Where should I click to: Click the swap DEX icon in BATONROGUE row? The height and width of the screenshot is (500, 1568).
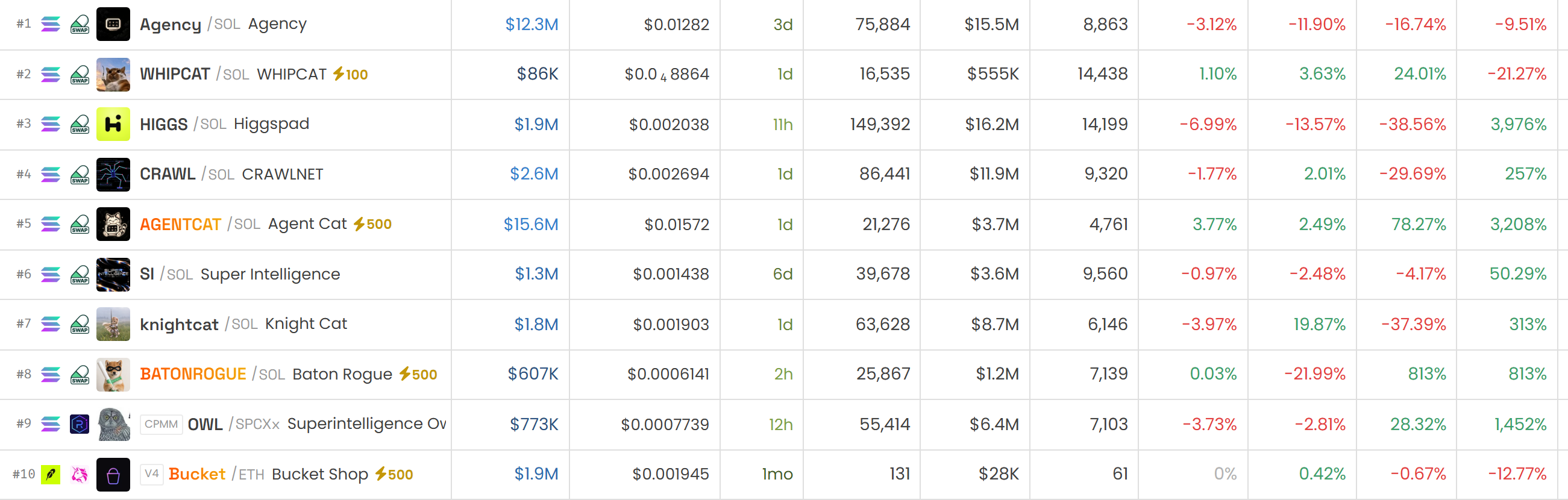(x=80, y=374)
